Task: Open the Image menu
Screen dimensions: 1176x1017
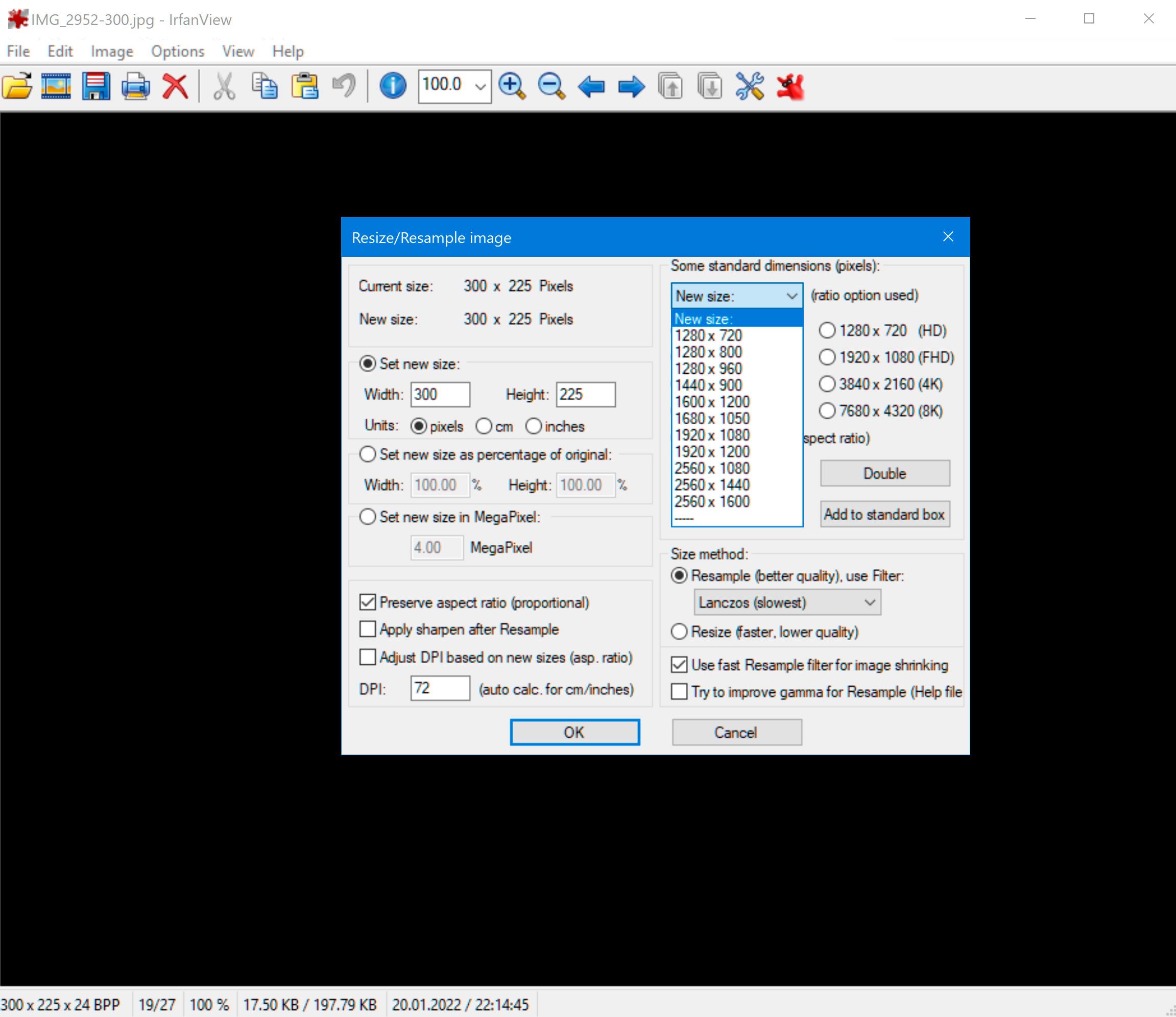Action: [x=110, y=50]
